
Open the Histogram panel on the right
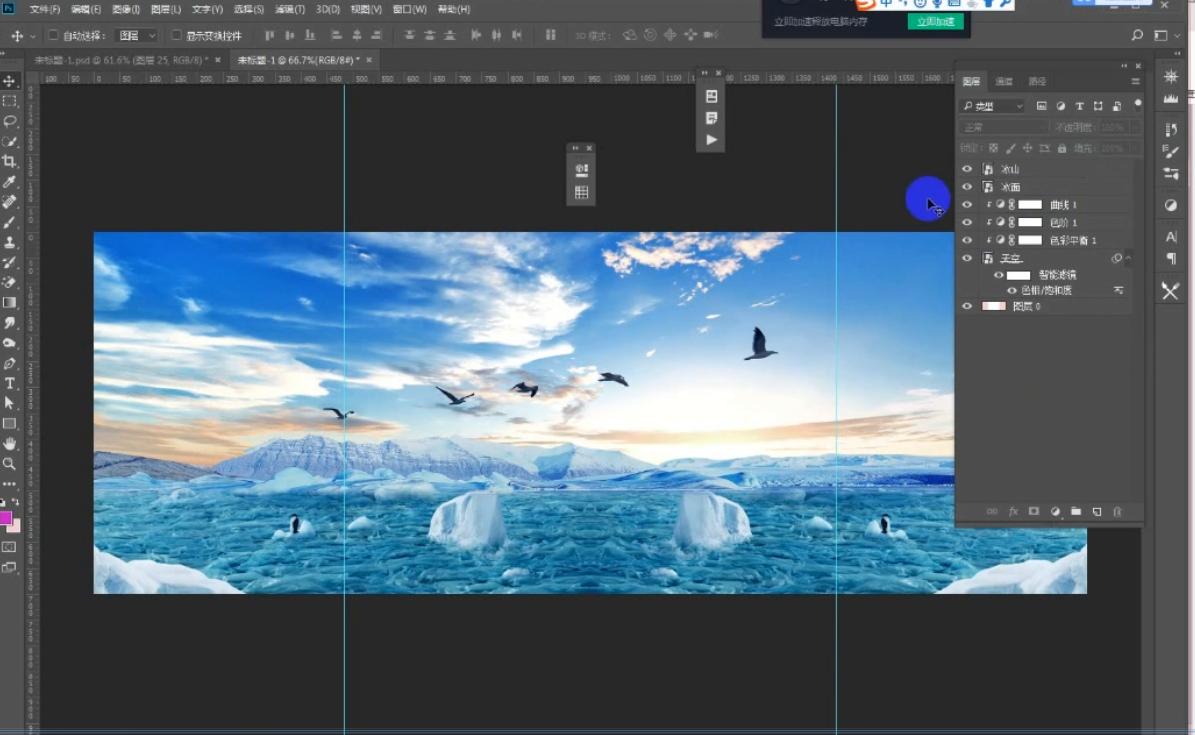1170,97
